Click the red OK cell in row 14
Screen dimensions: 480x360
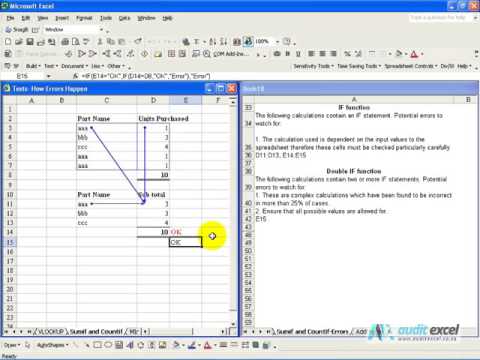coord(185,232)
